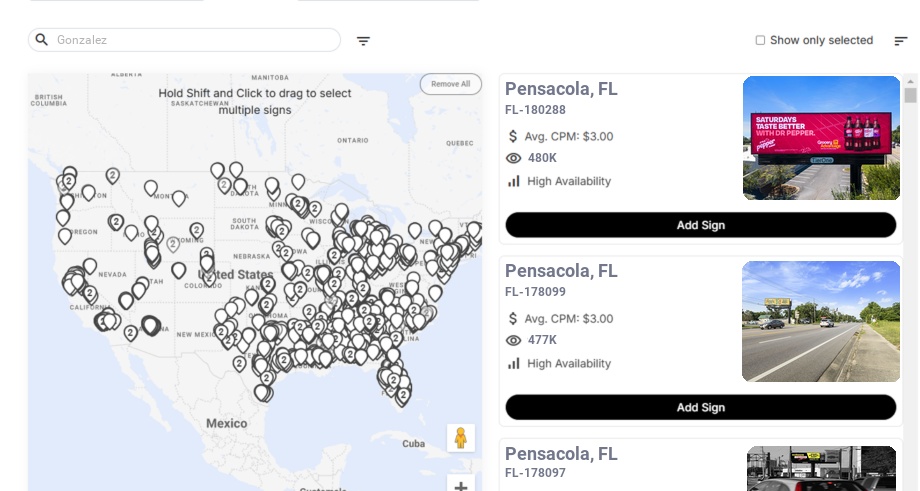Click the Pensacola, FL title of FL-178097

pyautogui.click(x=561, y=454)
